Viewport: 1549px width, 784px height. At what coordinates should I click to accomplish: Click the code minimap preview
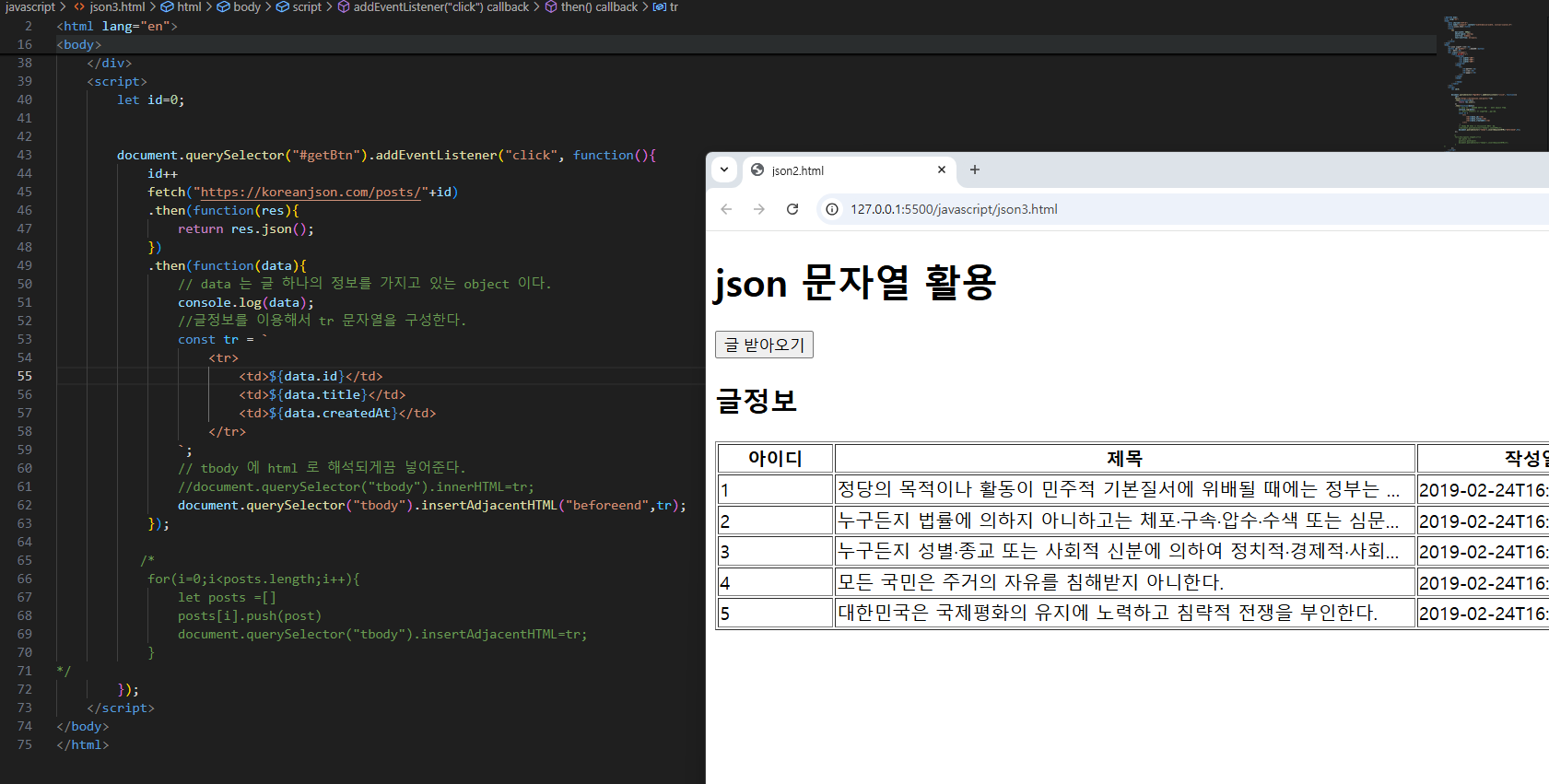click(1484, 81)
